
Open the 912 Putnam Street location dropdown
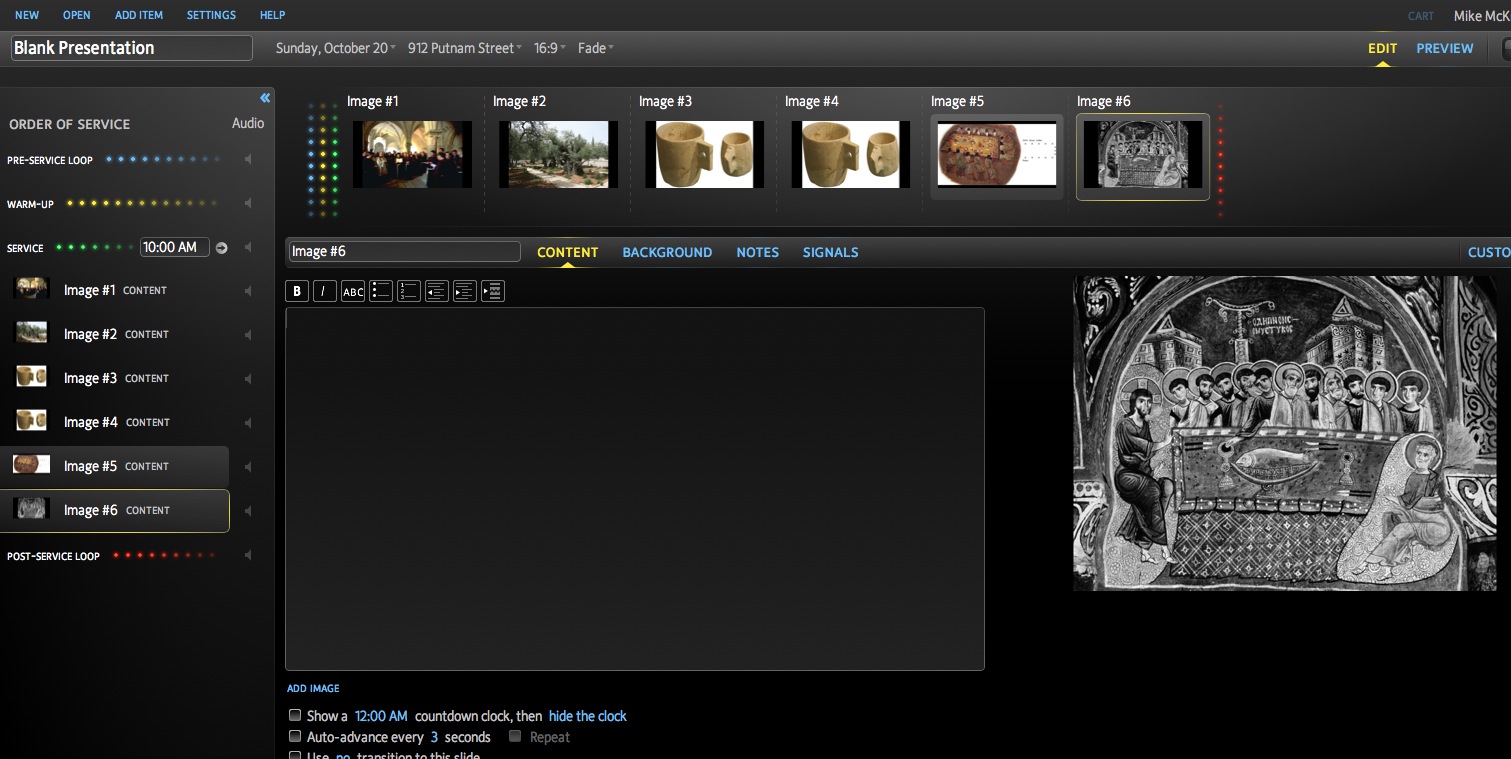pos(464,48)
